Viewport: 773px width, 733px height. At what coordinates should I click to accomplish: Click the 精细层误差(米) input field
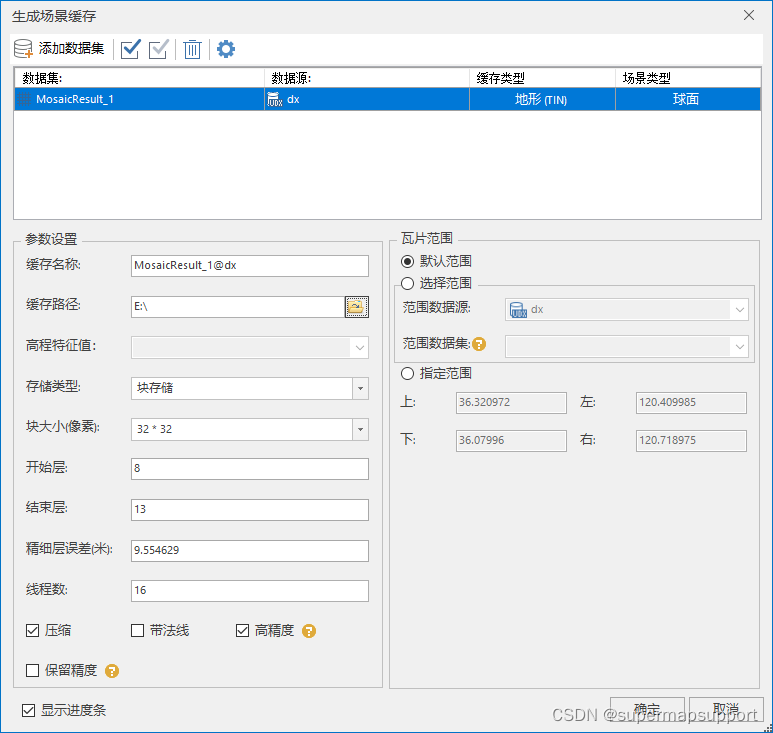coord(250,551)
